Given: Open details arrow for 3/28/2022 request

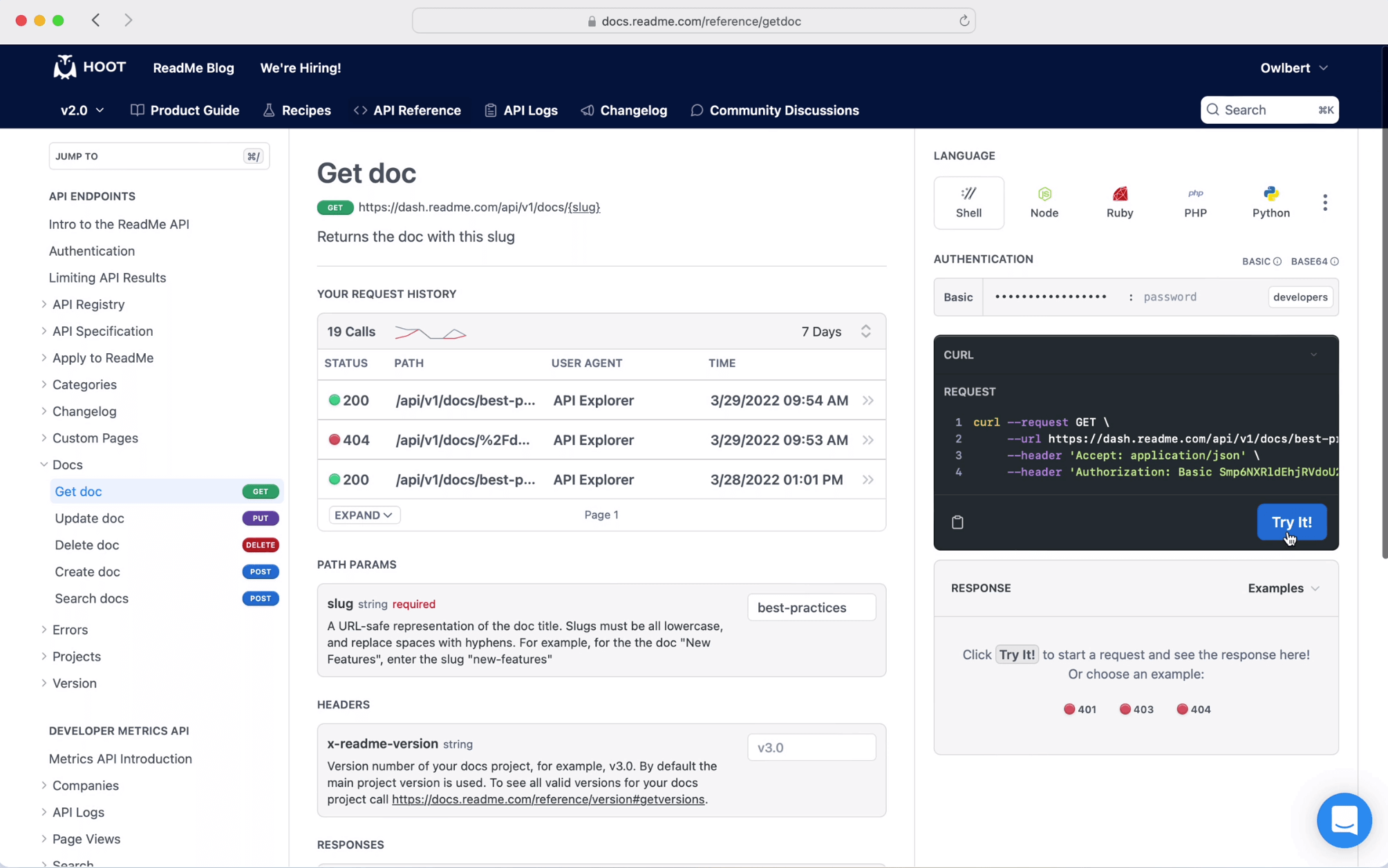Looking at the screenshot, I should (x=868, y=480).
